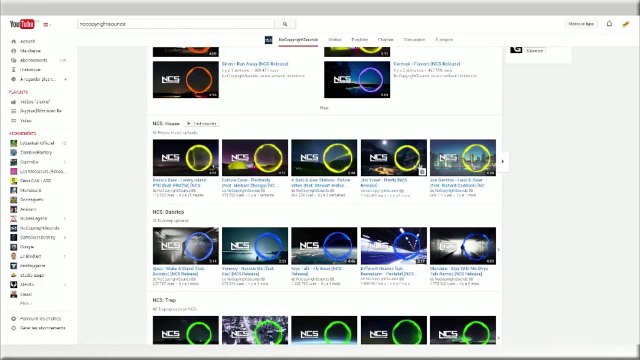Image resolution: width=640 pixels, height=360 pixels.
Task: Switch to the À propos tab
Action: (x=444, y=40)
